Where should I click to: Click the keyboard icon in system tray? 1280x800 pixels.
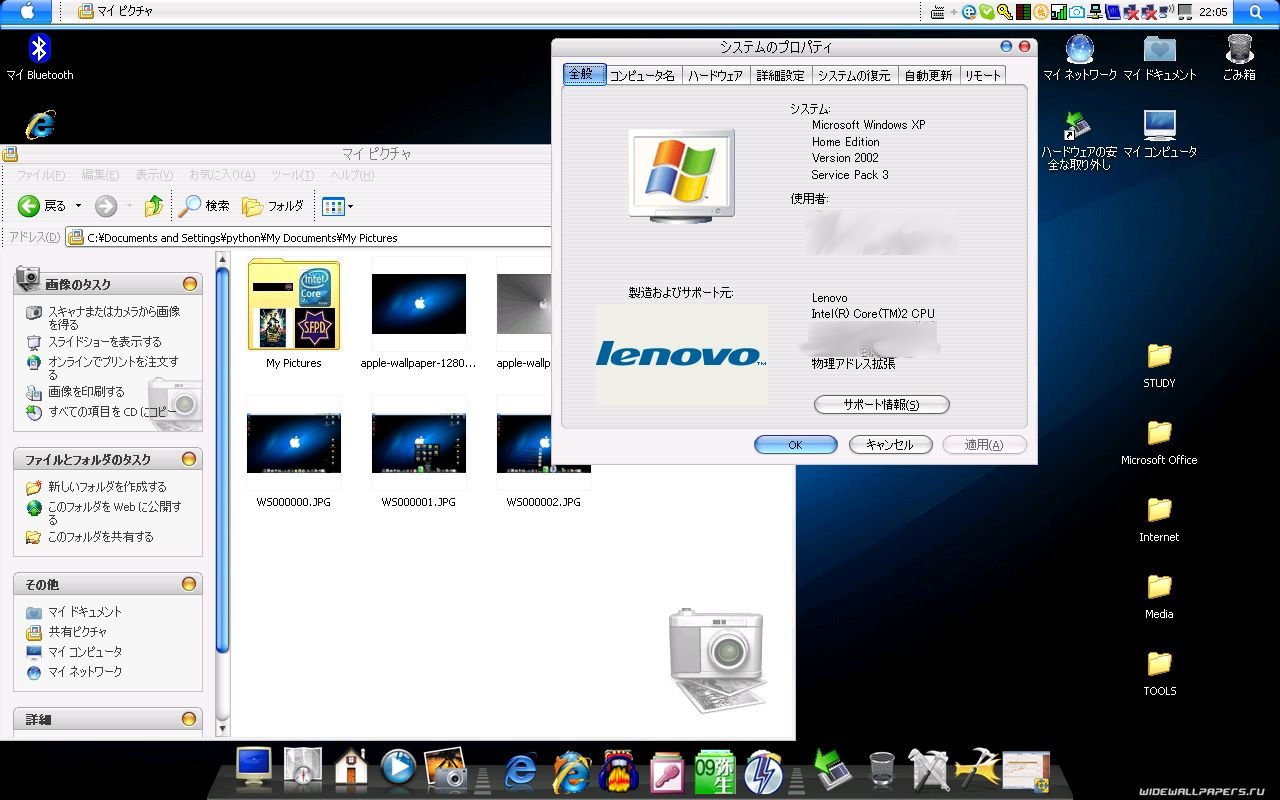937,12
